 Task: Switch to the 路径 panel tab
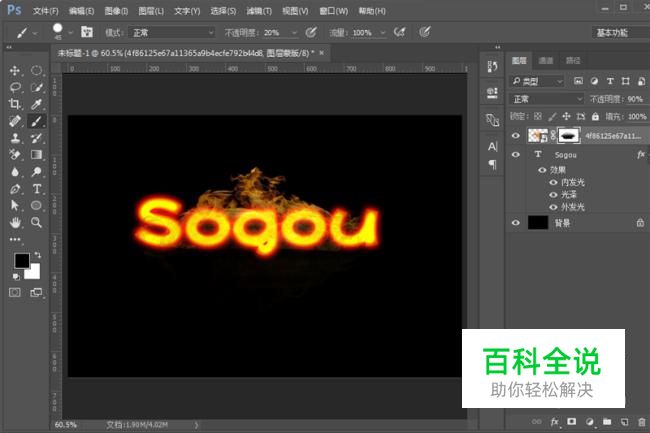[573, 61]
